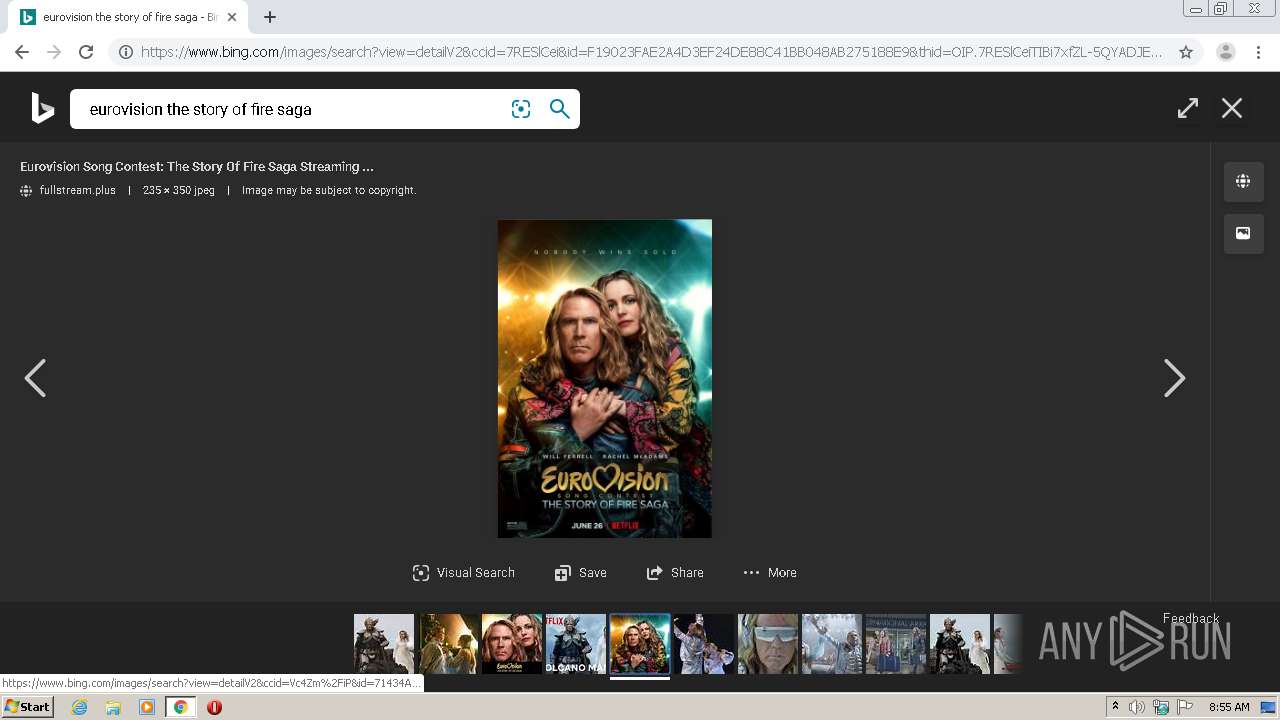Click the magnifier search button

[560, 109]
